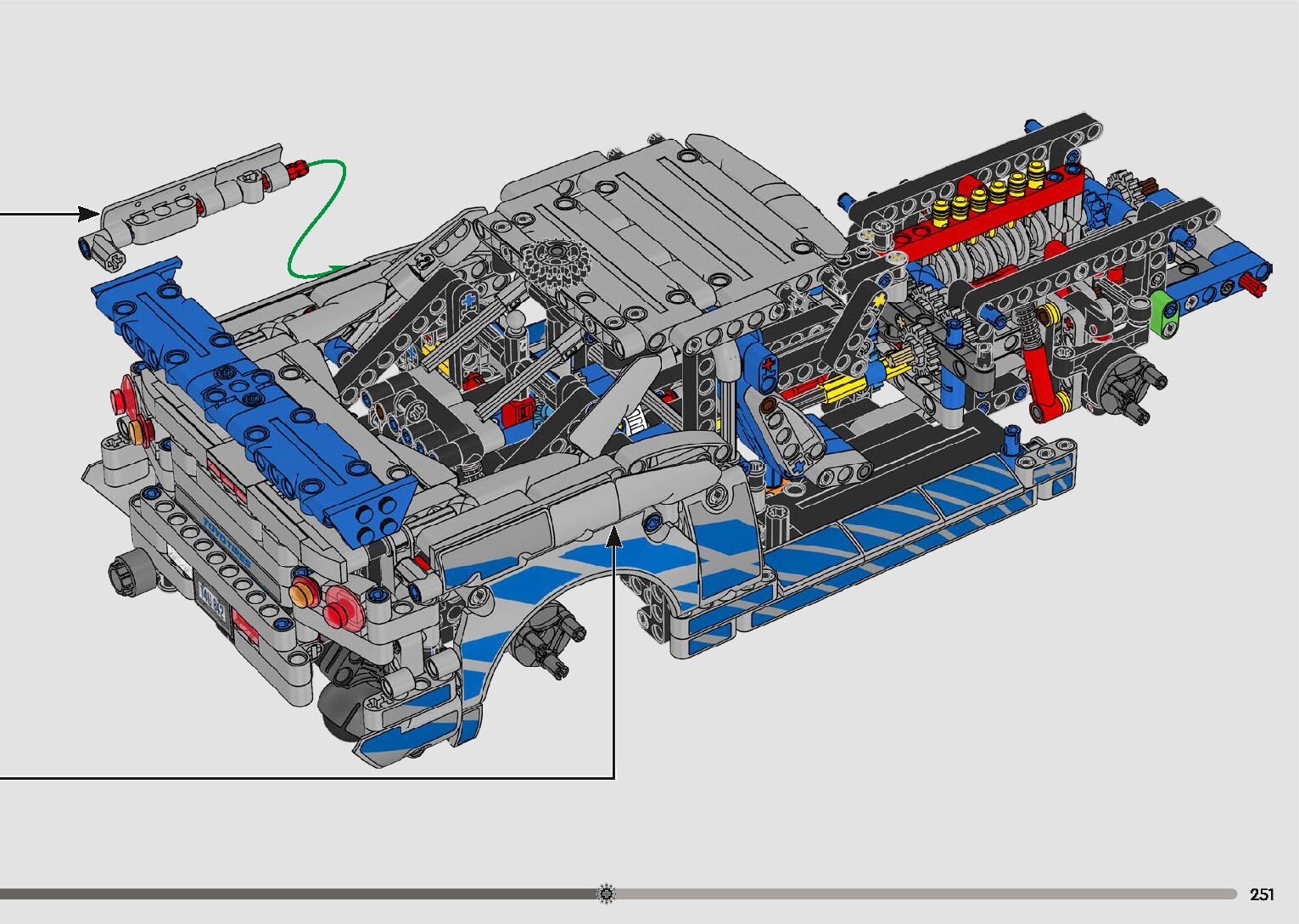This screenshot has width=1299, height=924.
Task: Click the TOYO TIRES sticker on rear bumper
Action: point(227,536)
